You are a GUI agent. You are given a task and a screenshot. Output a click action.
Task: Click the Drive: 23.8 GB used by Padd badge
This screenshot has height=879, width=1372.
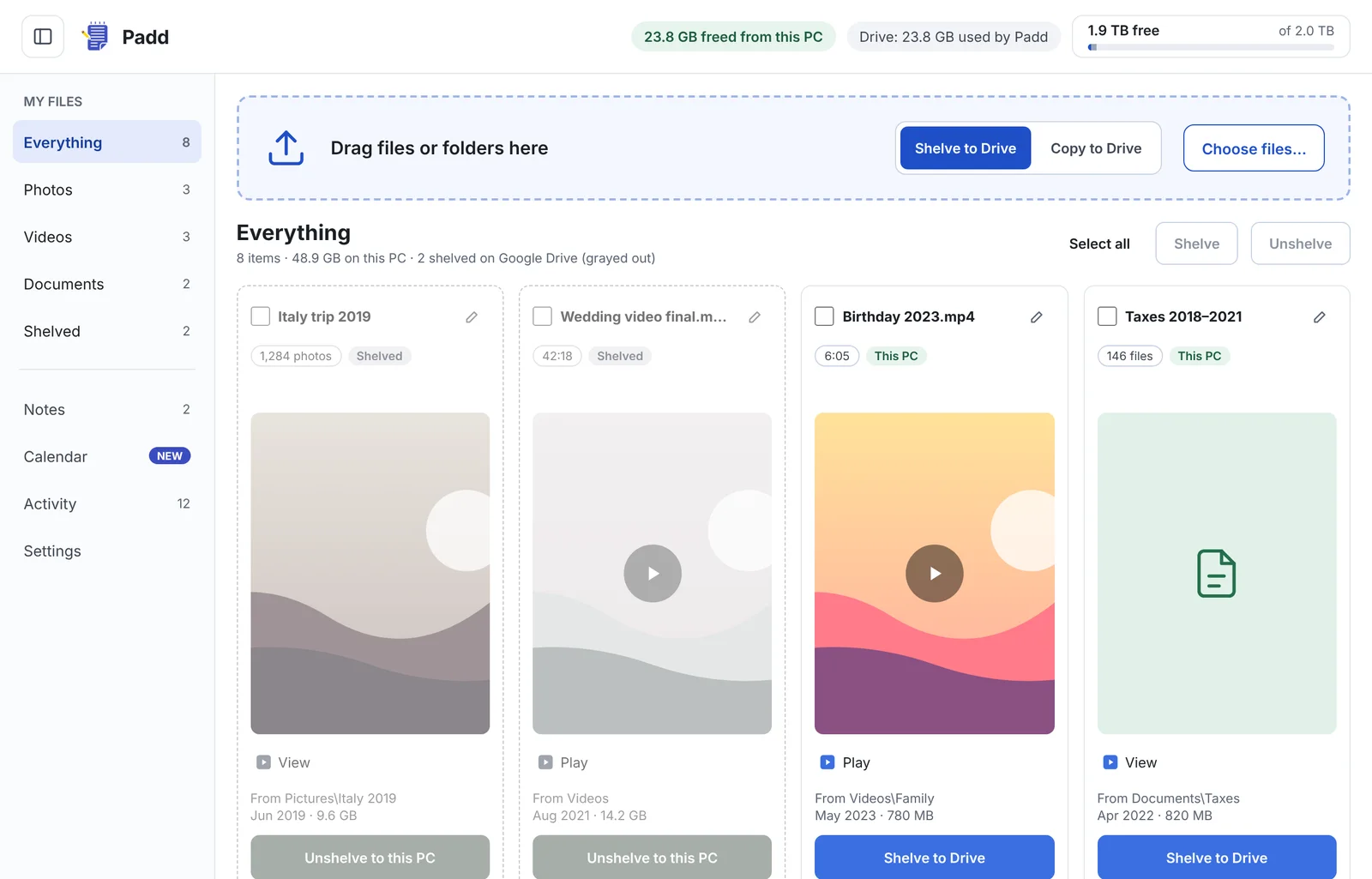pyautogui.click(x=954, y=37)
